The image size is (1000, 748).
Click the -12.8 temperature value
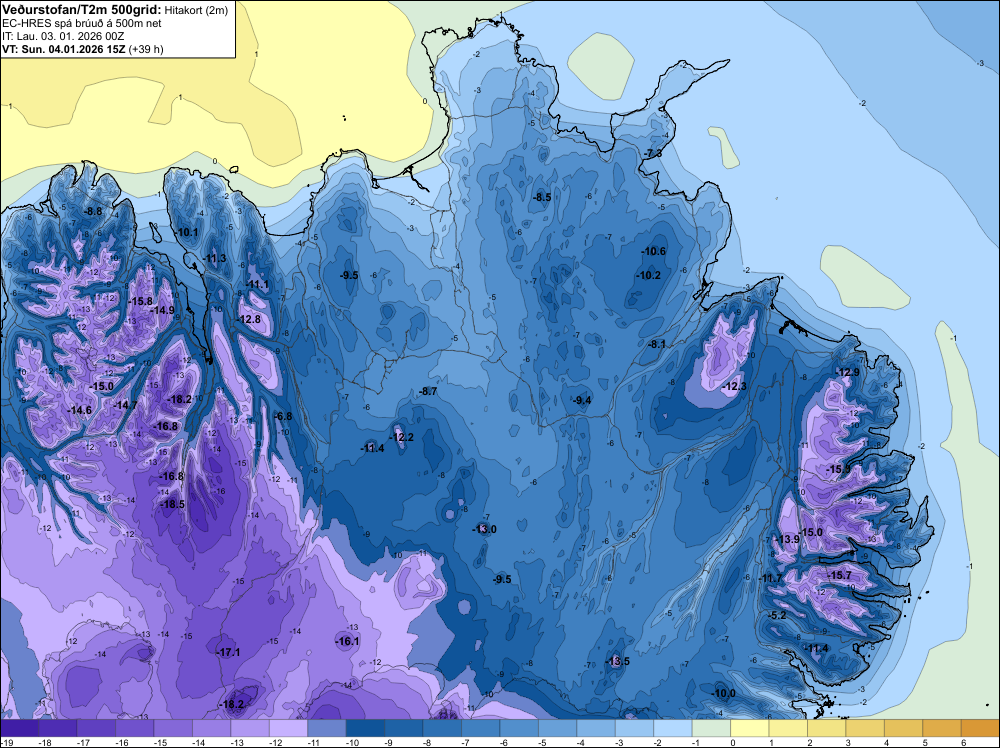pos(249,319)
